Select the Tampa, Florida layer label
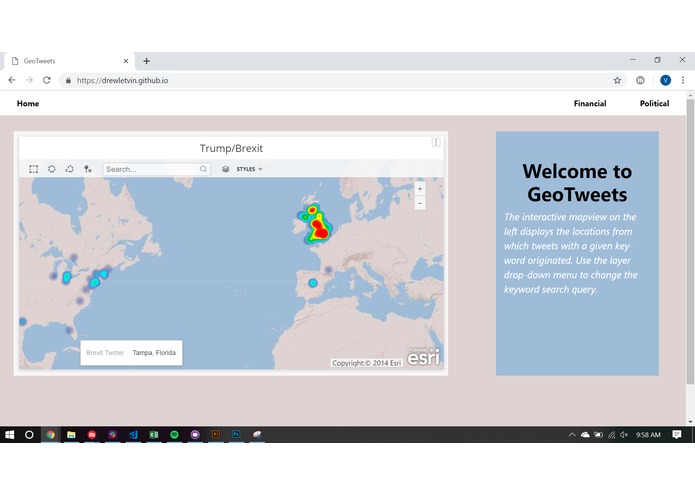 click(x=154, y=353)
